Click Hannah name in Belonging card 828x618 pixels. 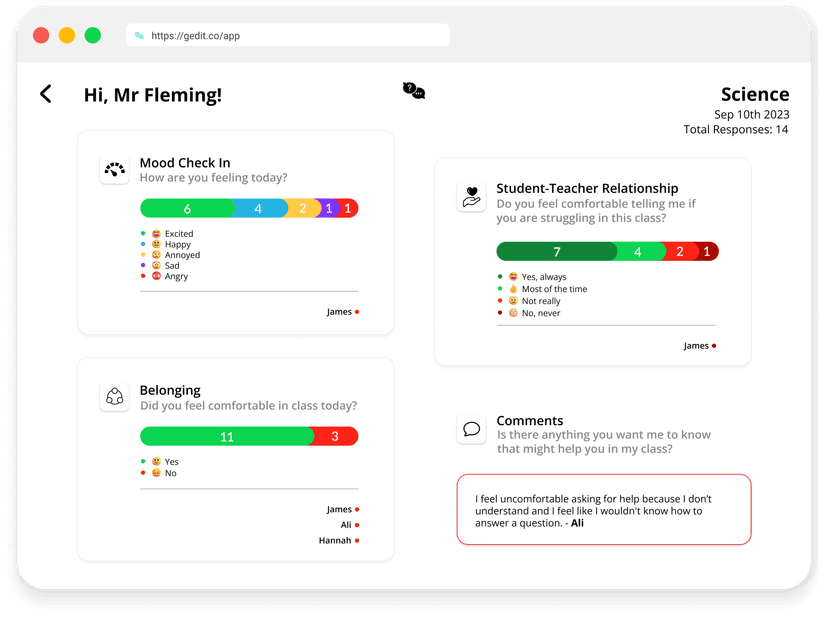click(335, 540)
